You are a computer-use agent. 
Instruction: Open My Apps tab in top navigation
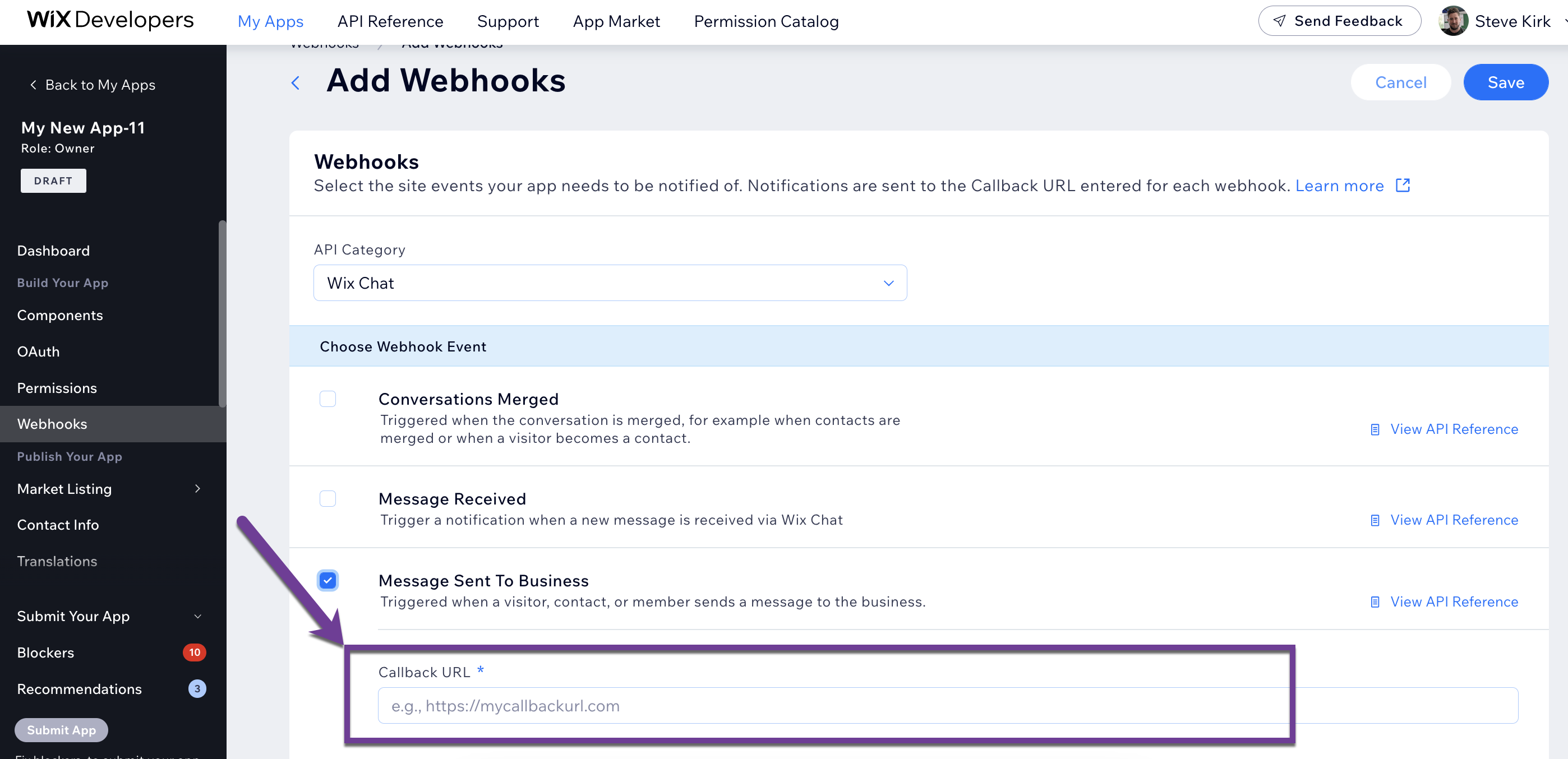(270, 21)
